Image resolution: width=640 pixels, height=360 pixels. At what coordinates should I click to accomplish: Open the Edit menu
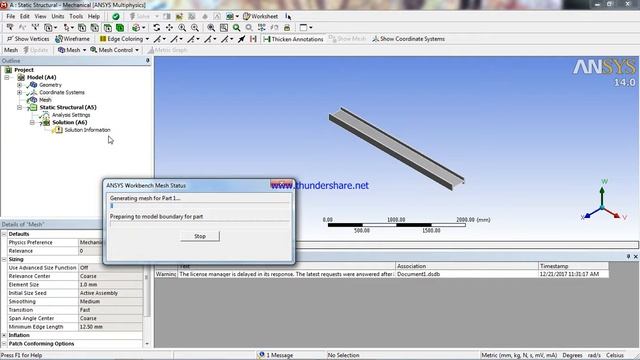(25, 16)
